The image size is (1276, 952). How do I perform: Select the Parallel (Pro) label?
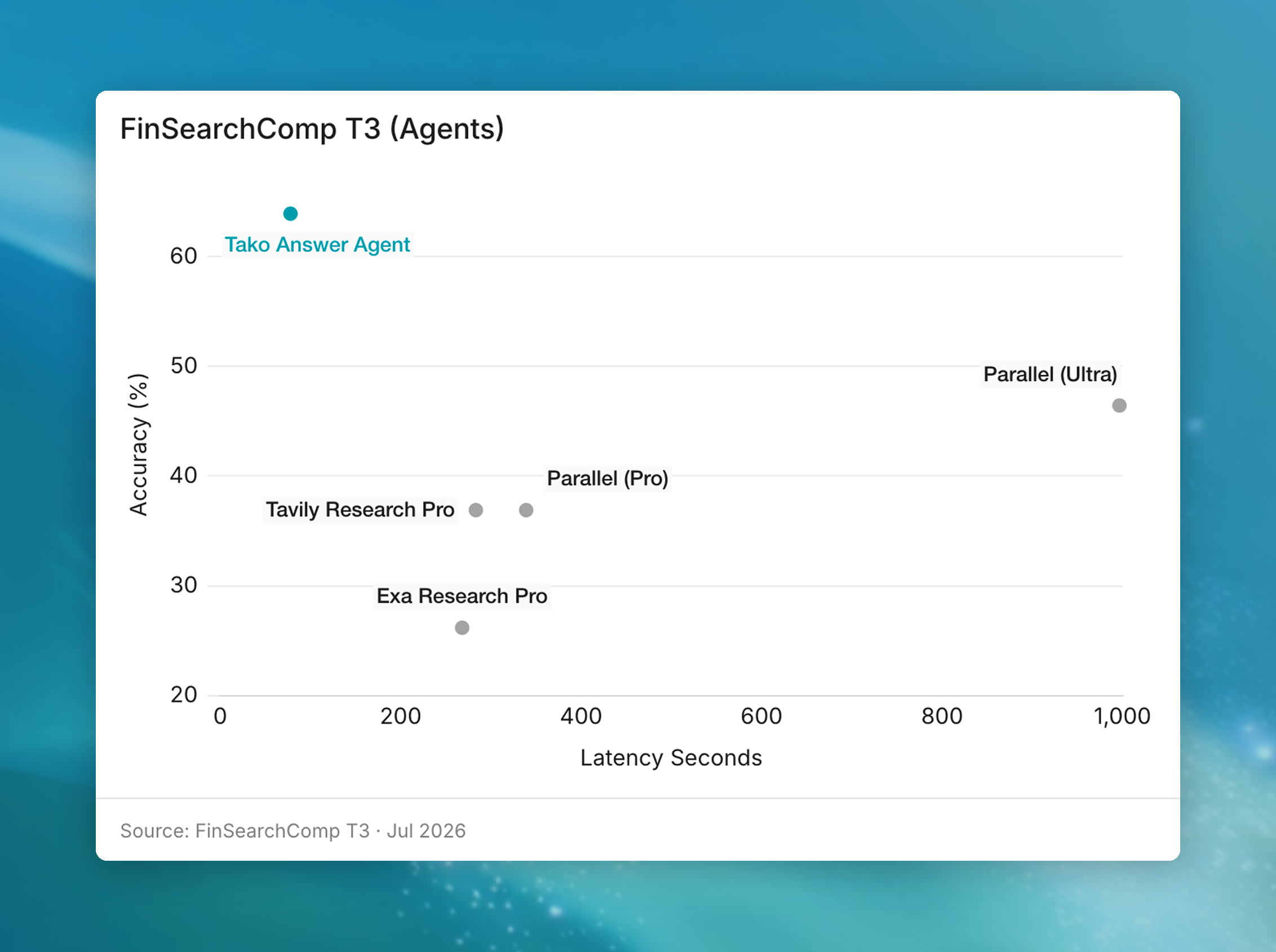click(607, 478)
